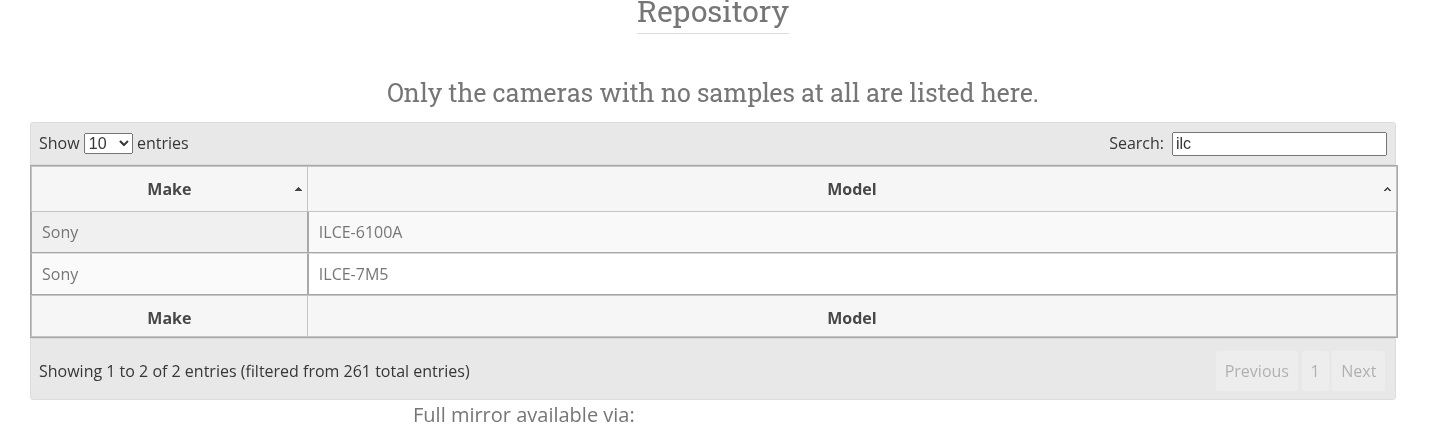Click the "Full mirror available via:" text
The width and height of the screenshot is (1430, 434).
tap(523, 415)
